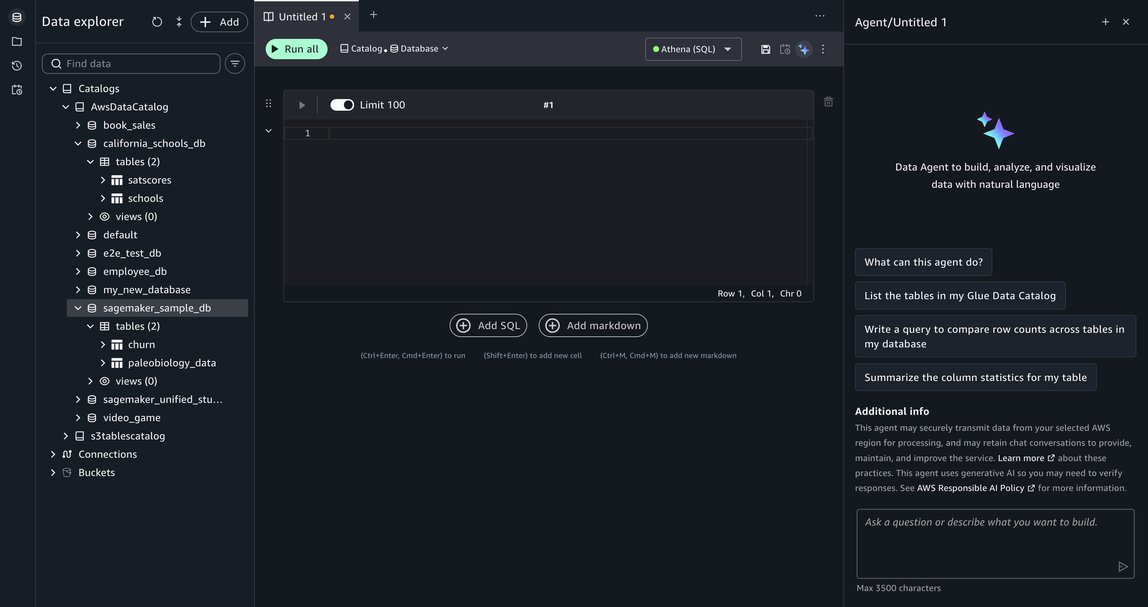Expand views (0) under california_schools_db
Viewport: 1148px width, 607px height.
click(90, 217)
